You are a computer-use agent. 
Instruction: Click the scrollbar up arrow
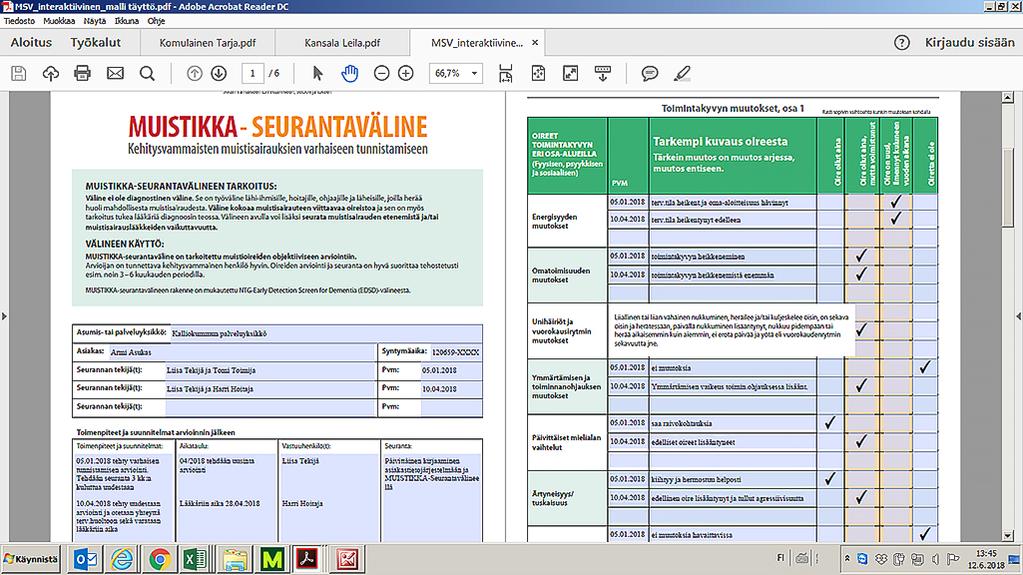(x=1008, y=97)
